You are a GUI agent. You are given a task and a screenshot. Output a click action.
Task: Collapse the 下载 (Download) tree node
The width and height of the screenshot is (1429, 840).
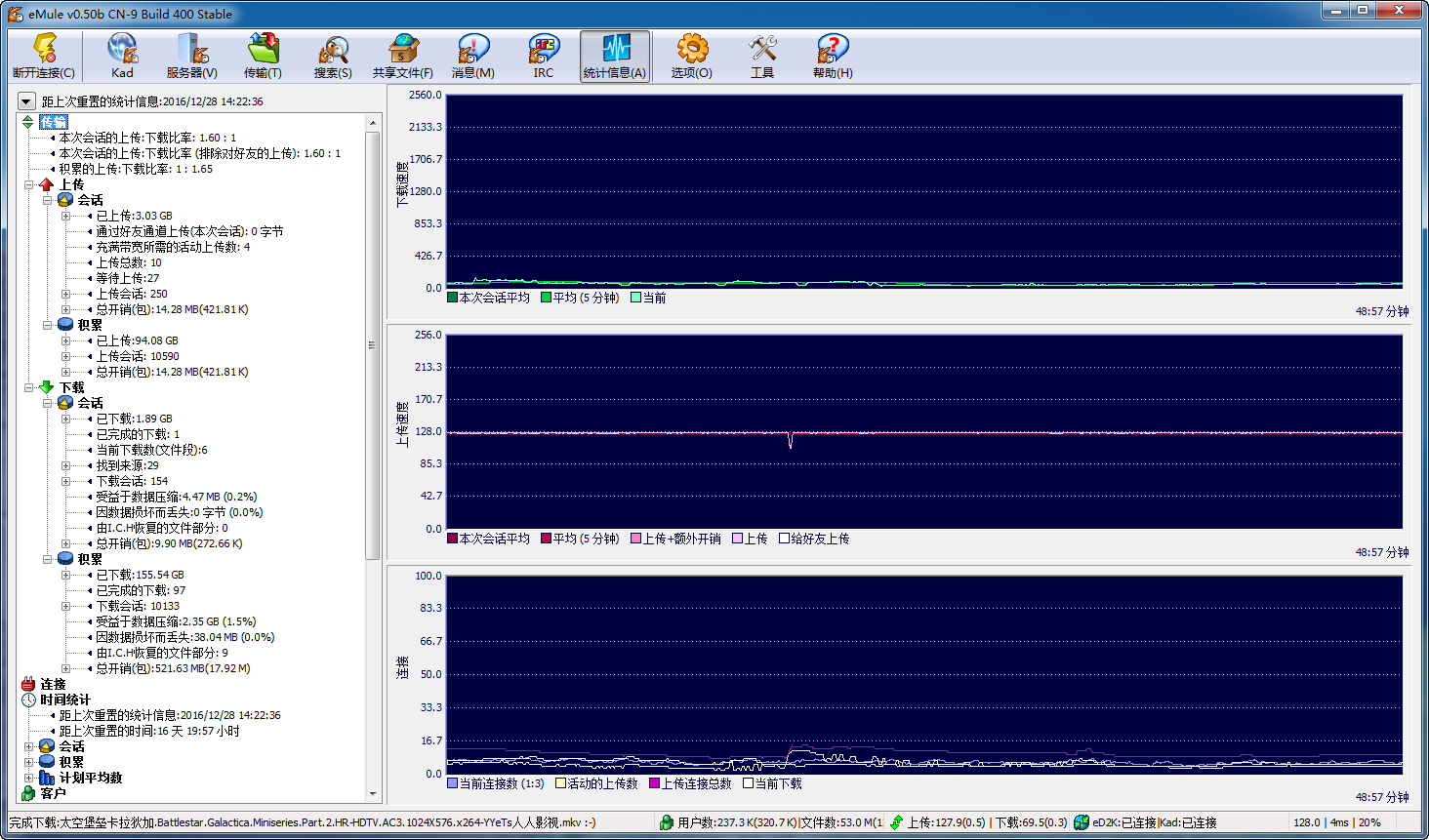[x=29, y=387]
